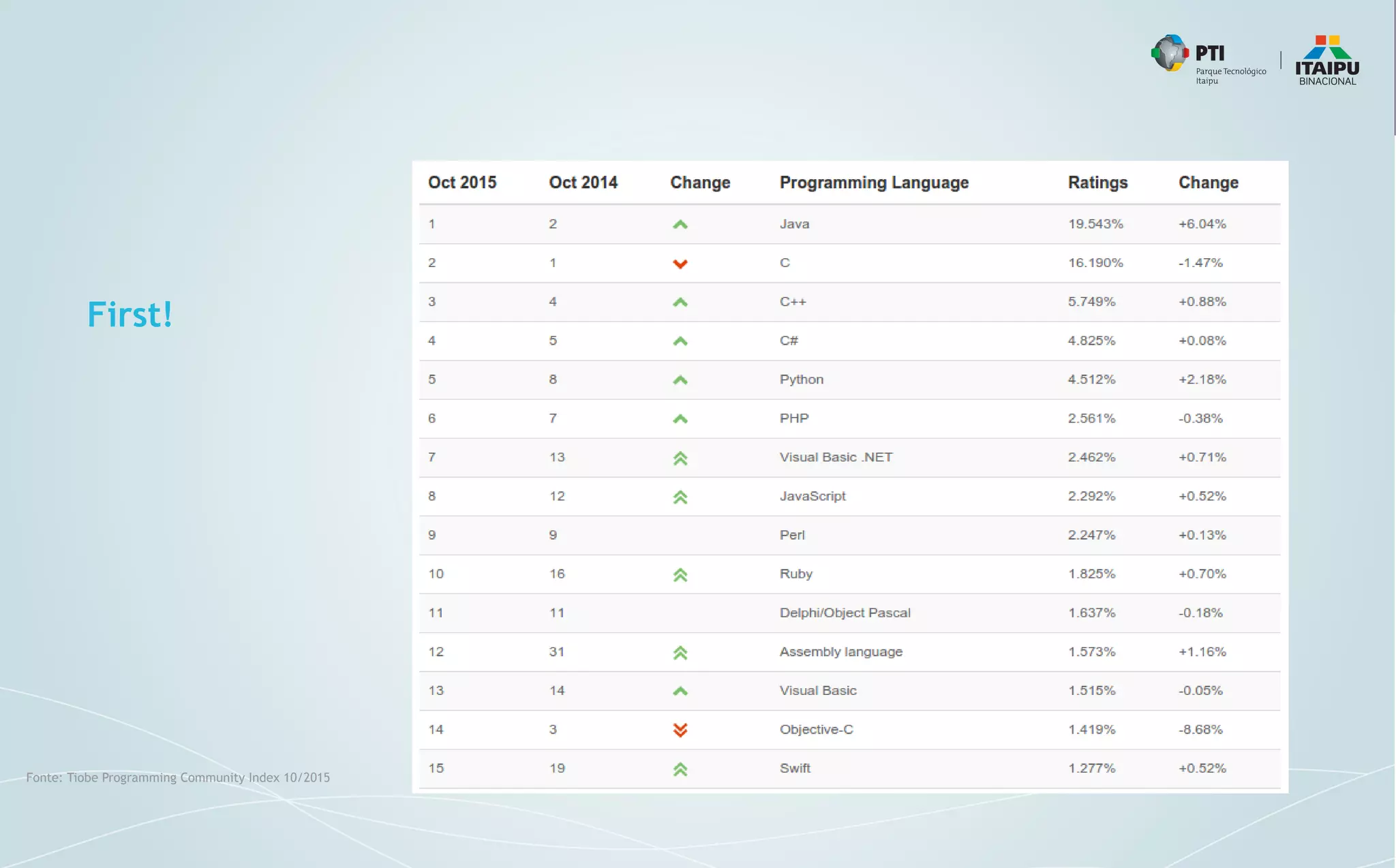Click the up arrow in Visual Basic row
The height and width of the screenshot is (868, 1396).
coord(680,691)
